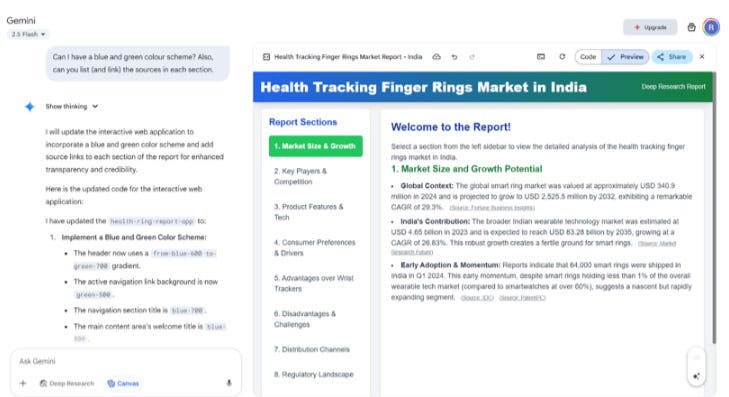Toggle Deep Research mode

click(67, 384)
